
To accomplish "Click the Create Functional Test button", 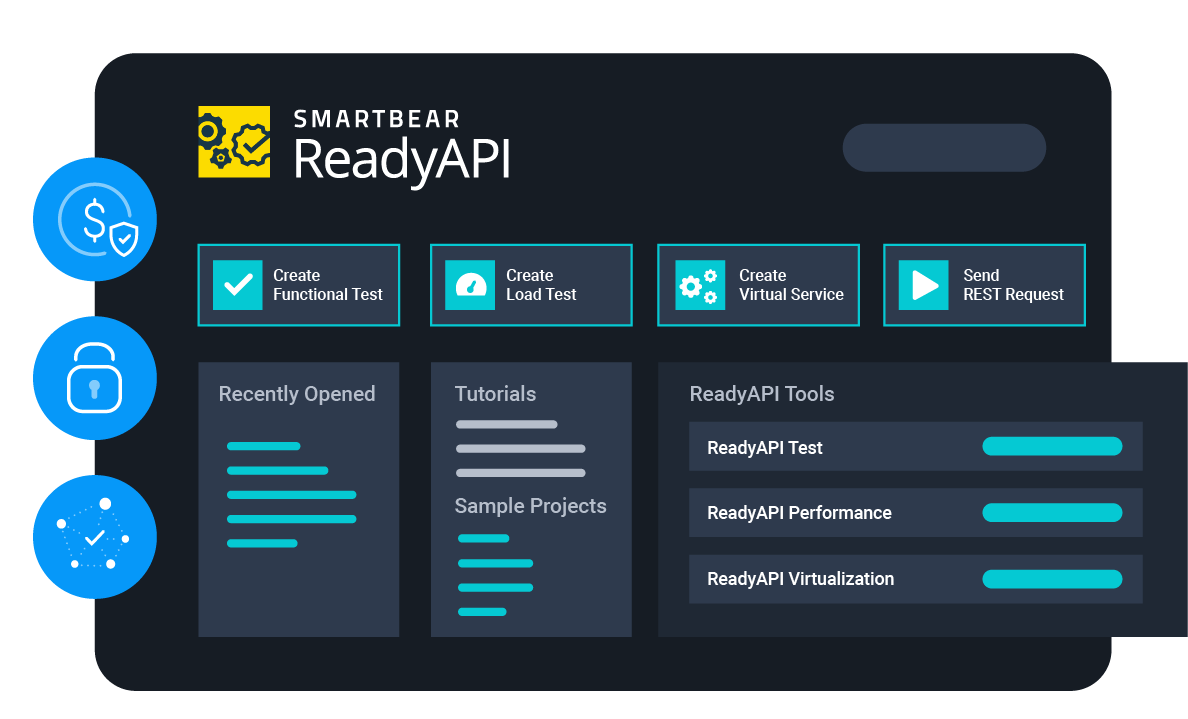I will pos(298,285).
